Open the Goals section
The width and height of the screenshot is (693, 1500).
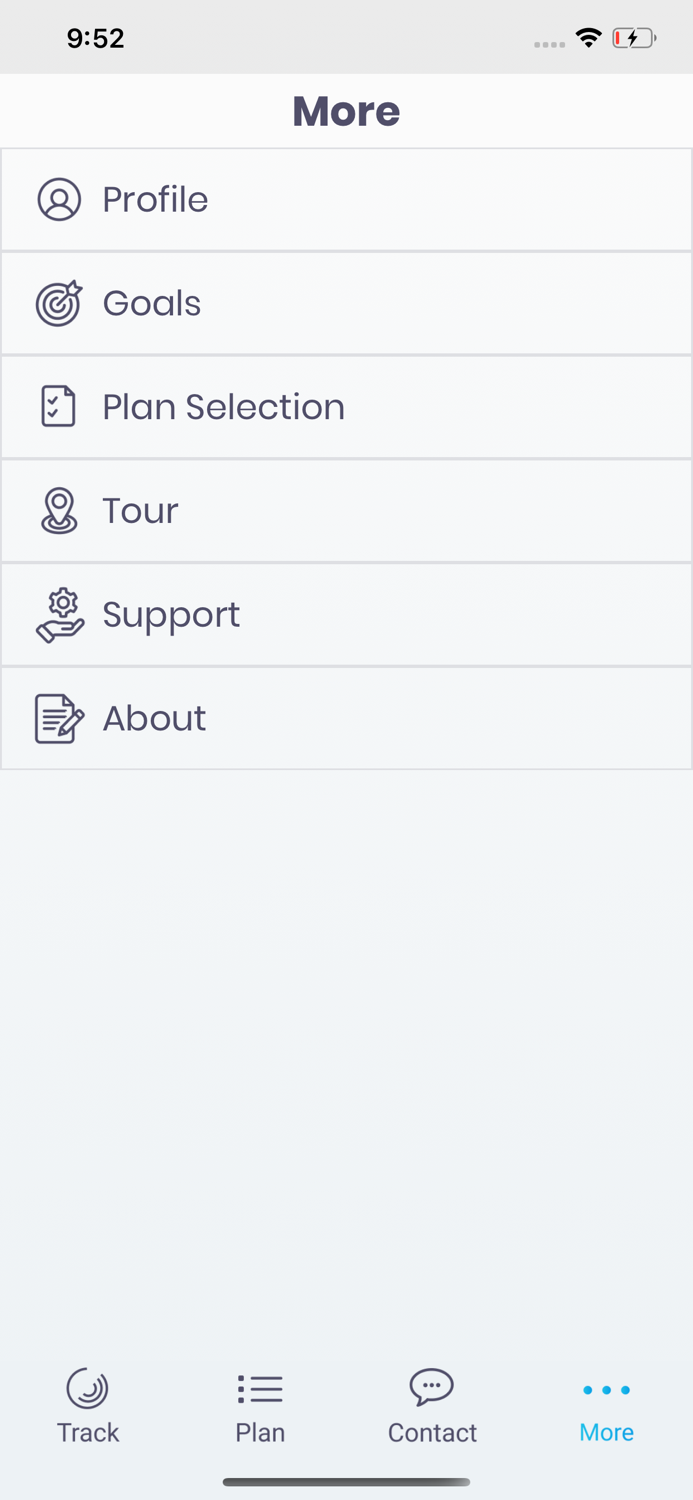pos(346,303)
